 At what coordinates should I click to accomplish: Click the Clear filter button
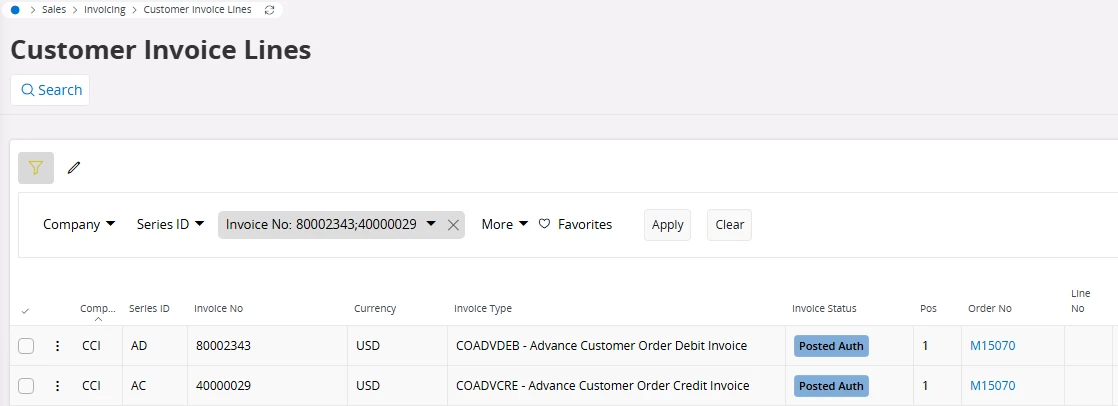coord(729,225)
